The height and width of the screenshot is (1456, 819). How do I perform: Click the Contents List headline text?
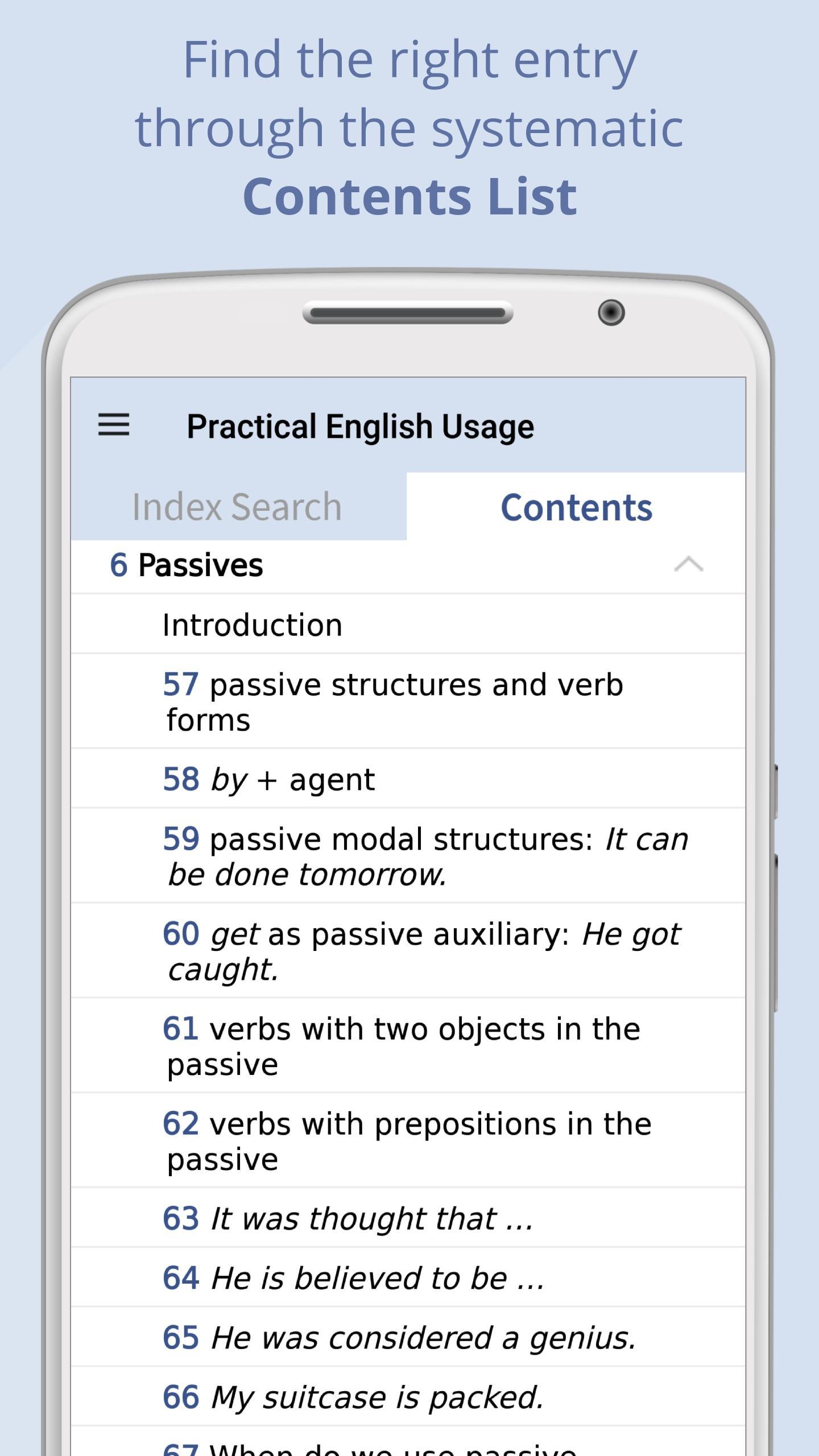pos(409,196)
